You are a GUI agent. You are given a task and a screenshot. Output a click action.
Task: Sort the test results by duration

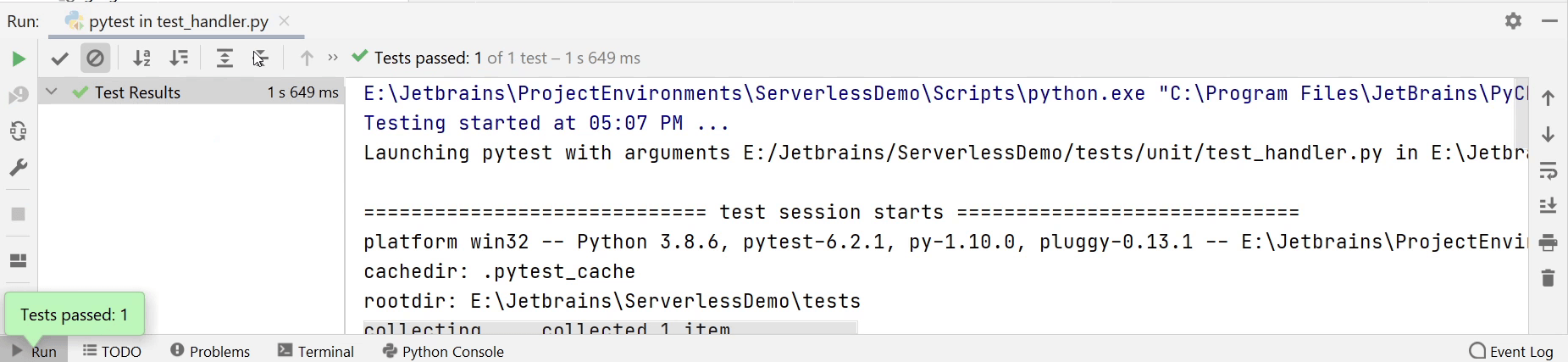click(179, 58)
